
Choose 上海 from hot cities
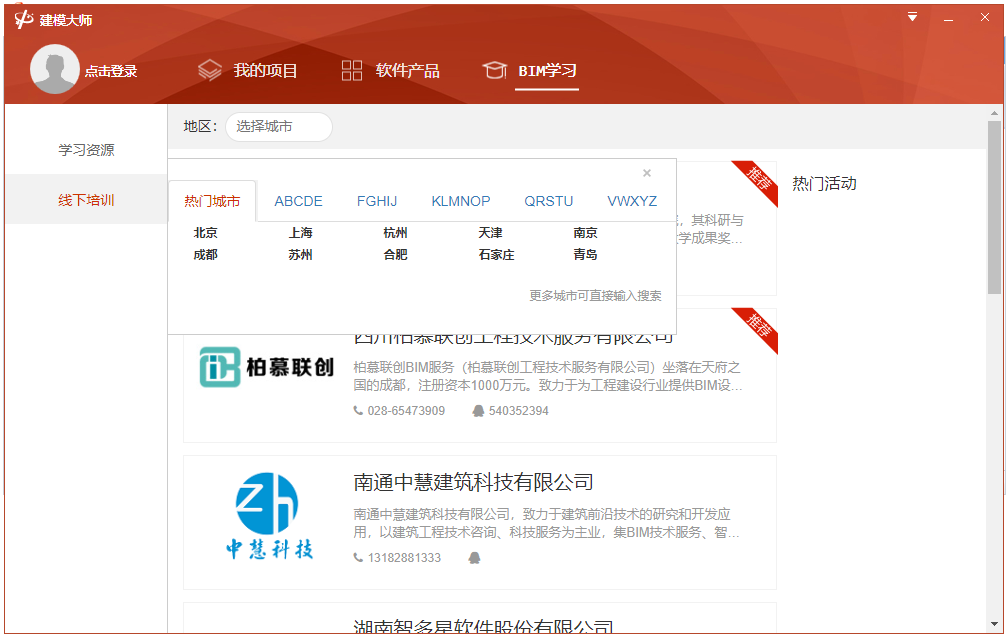click(301, 232)
